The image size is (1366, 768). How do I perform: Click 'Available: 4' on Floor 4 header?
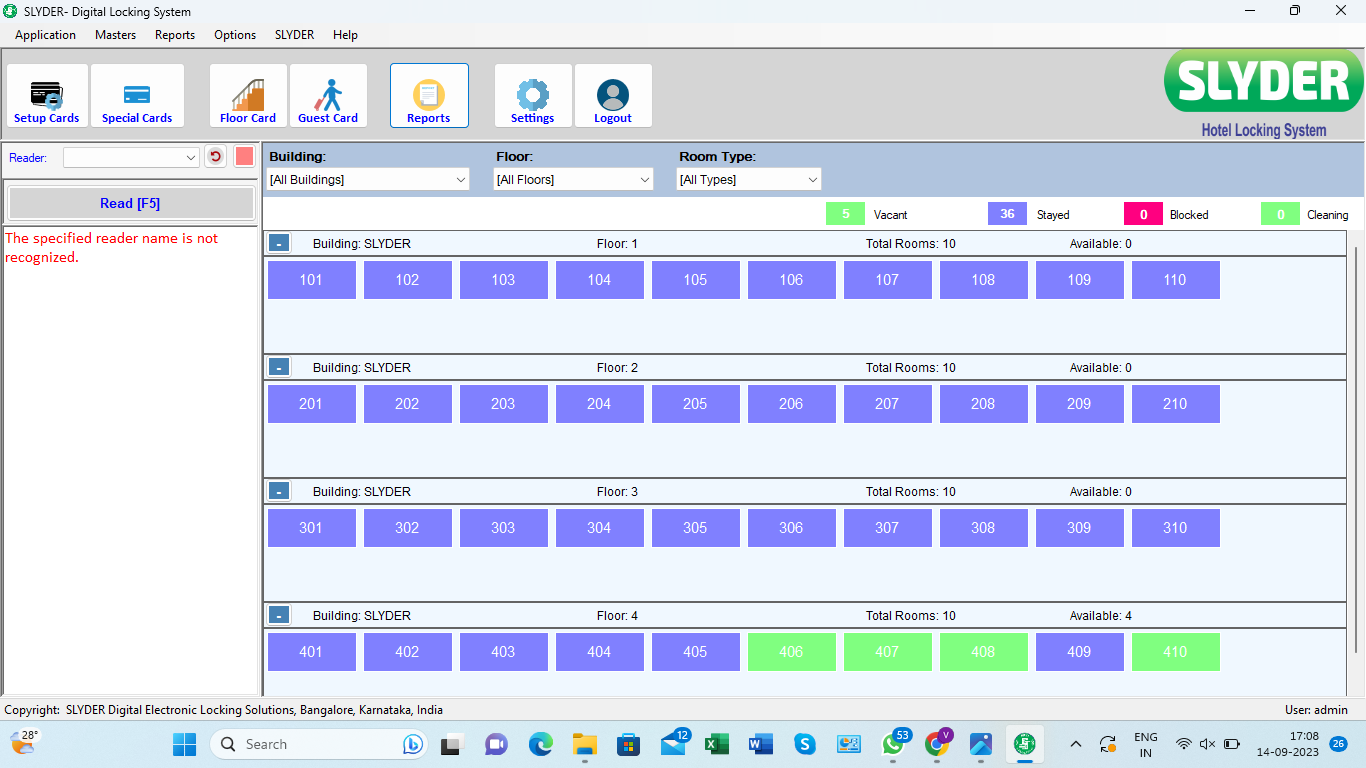point(1101,615)
